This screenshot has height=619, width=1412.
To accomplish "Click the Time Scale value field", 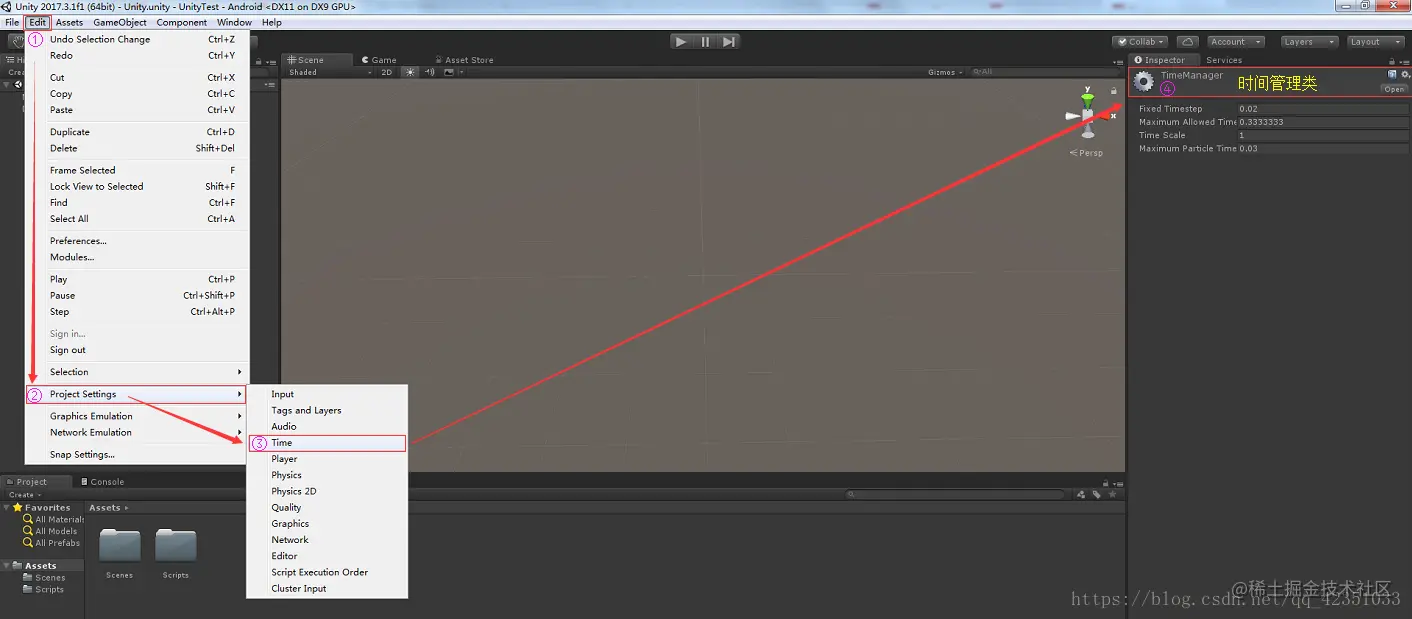I will pyautogui.click(x=1322, y=135).
